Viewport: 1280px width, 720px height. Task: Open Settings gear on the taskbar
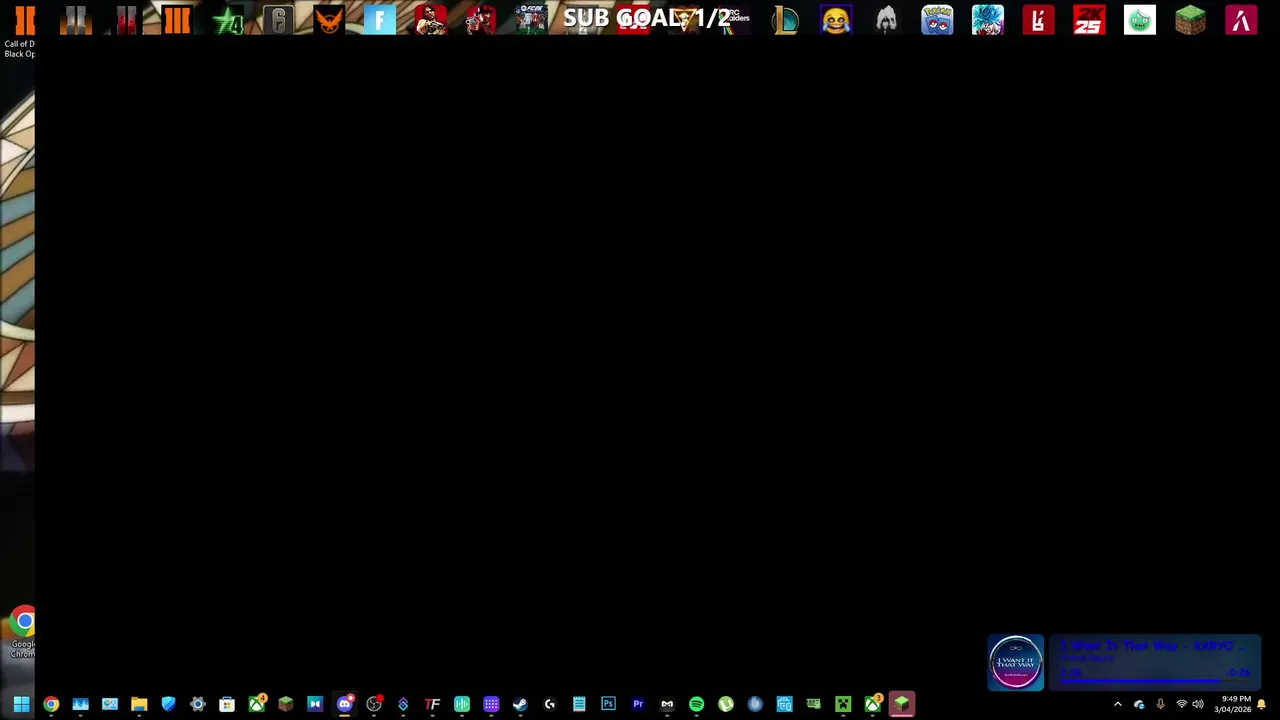click(x=198, y=704)
